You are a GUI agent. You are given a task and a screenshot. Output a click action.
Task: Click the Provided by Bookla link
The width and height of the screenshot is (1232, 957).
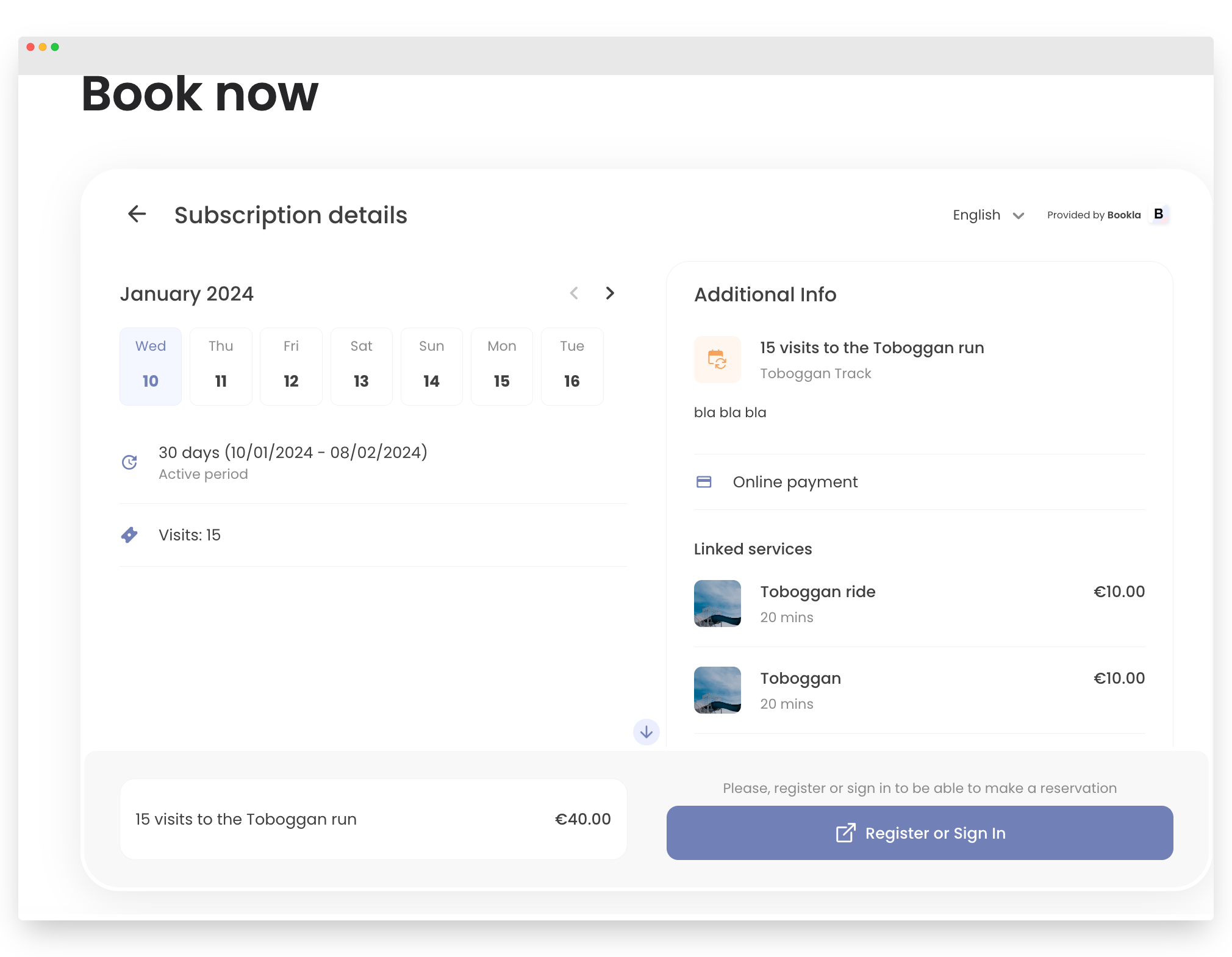(1093, 215)
